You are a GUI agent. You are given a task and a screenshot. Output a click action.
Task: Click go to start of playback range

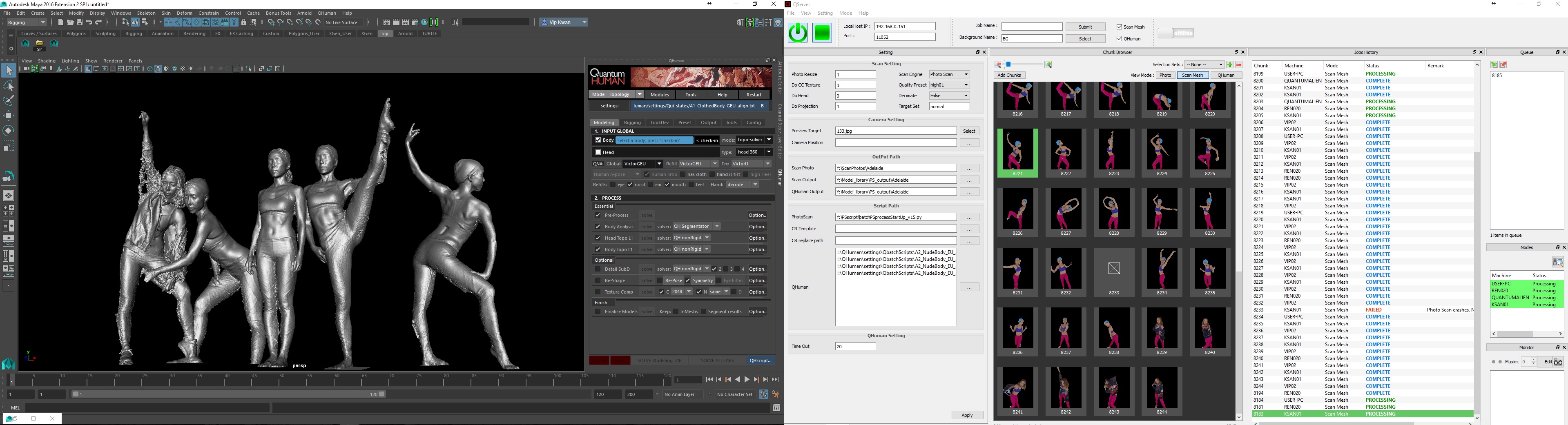[709, 379]
